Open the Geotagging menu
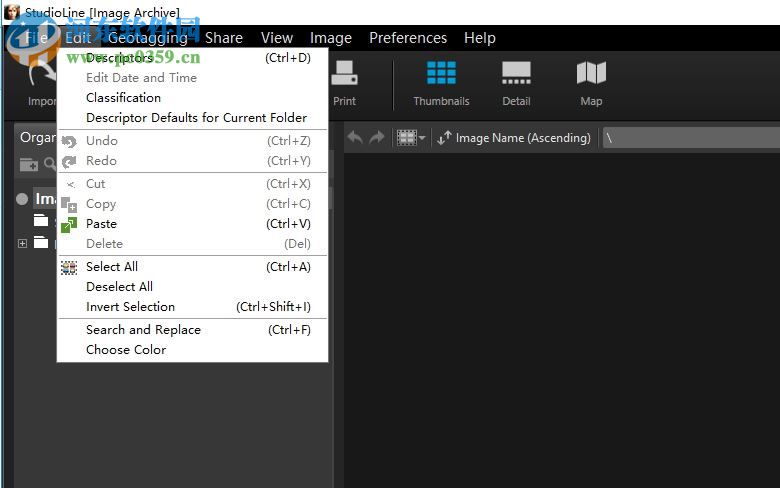 148,38
